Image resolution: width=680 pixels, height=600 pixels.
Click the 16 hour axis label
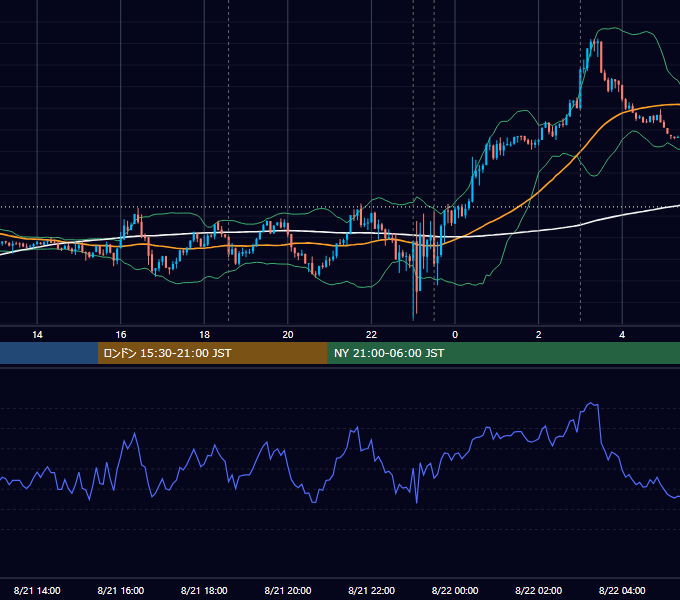coord(121,335)
